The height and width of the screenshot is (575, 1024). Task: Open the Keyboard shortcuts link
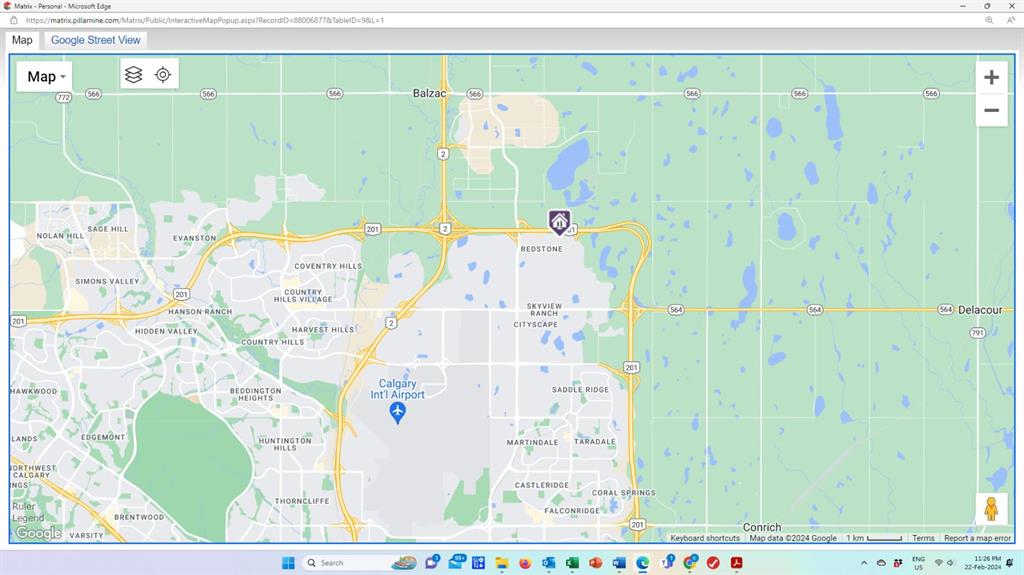click(x=705, y=538)
